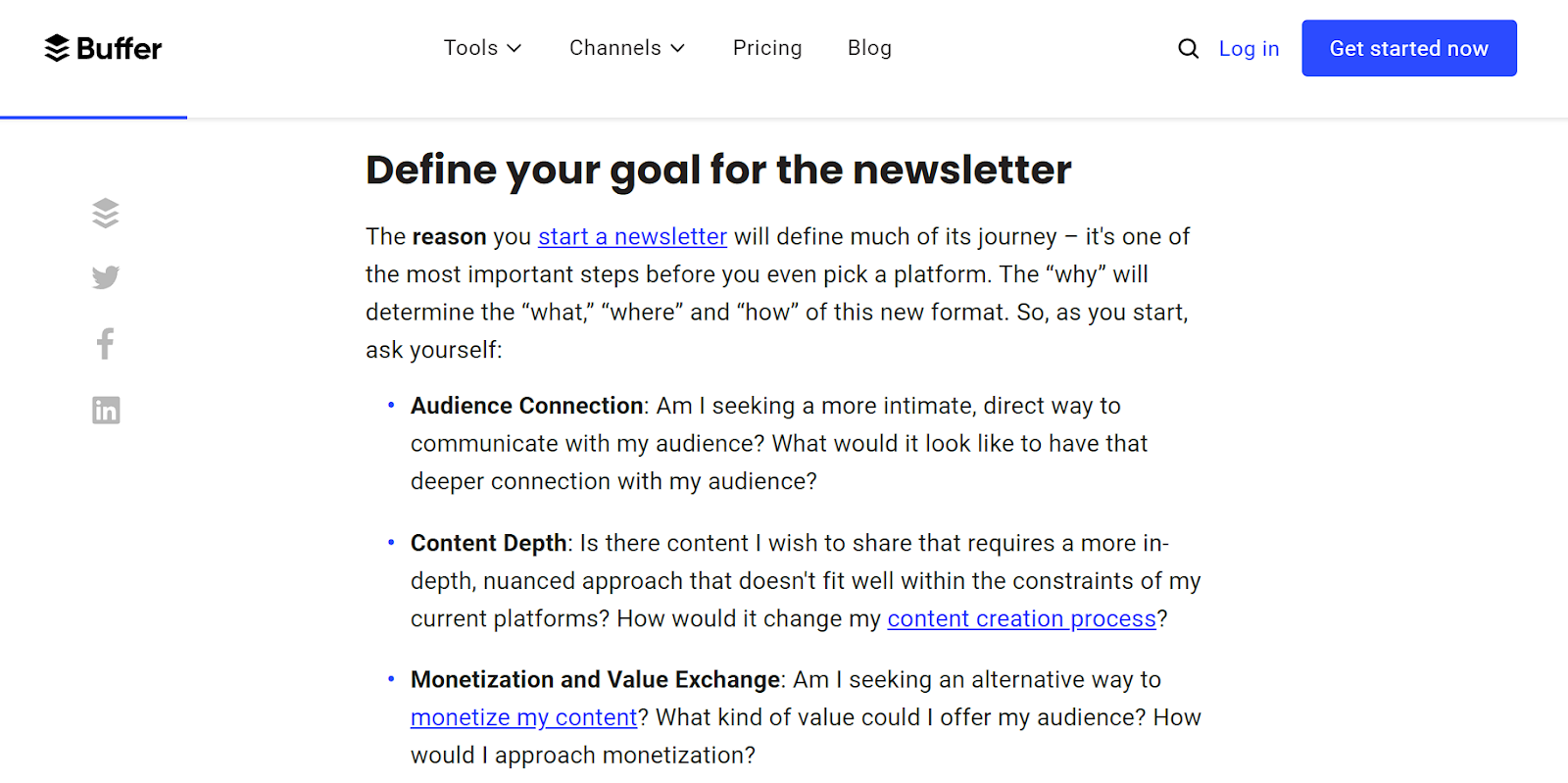Viewport: 1568px width, 783px height.
Task: Expand the Tools dropdown menu
Action: pyautogui.click(x=482, y=48)
